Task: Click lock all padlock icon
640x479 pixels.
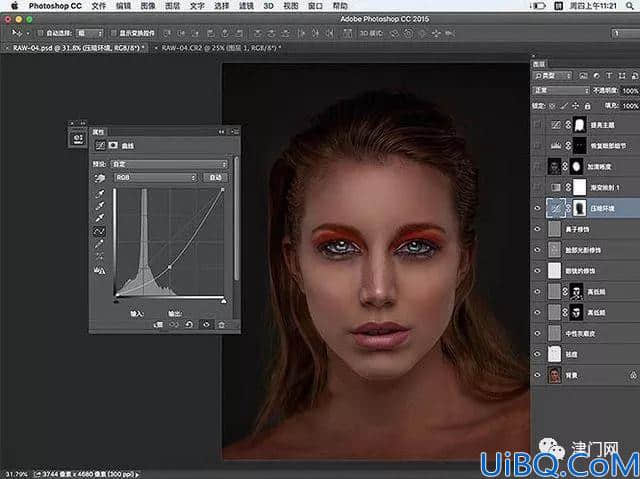Action: (587, 106)
